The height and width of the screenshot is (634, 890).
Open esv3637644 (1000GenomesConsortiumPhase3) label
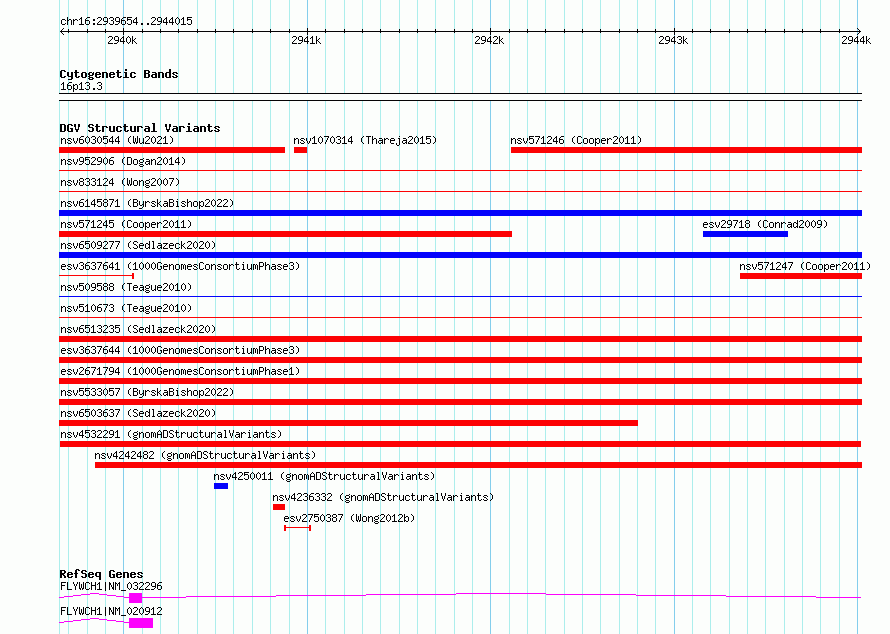point(180,350)
